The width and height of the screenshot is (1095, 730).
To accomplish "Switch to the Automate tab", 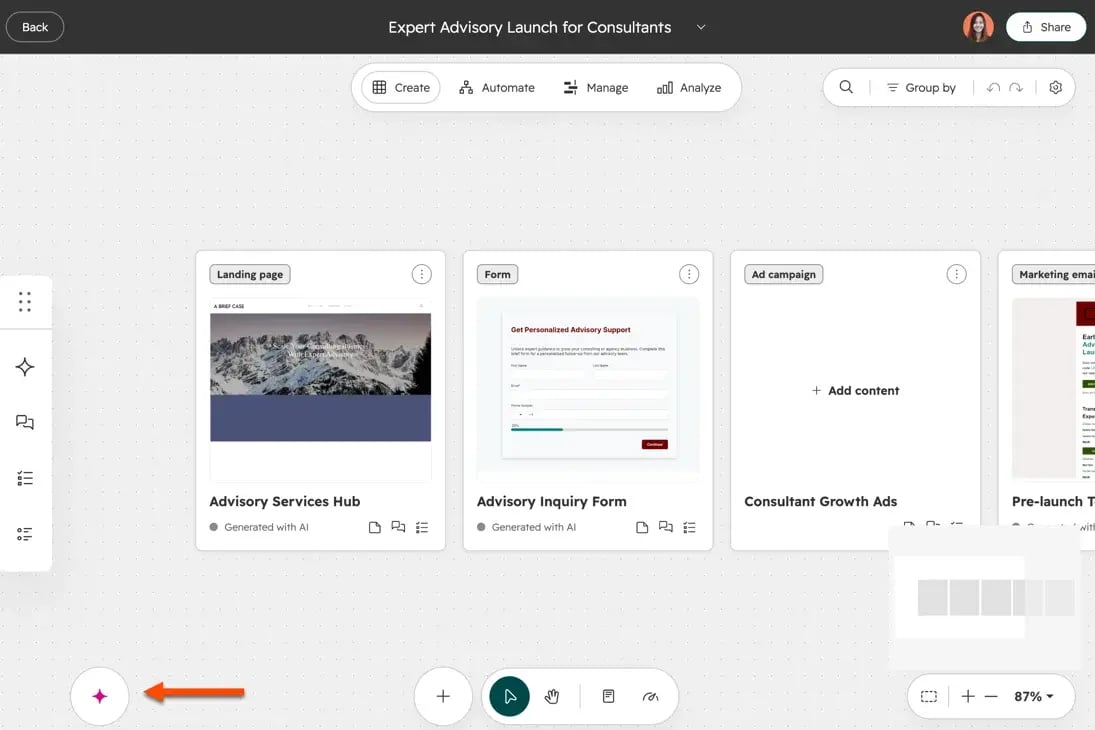I will tap(497, 87).
